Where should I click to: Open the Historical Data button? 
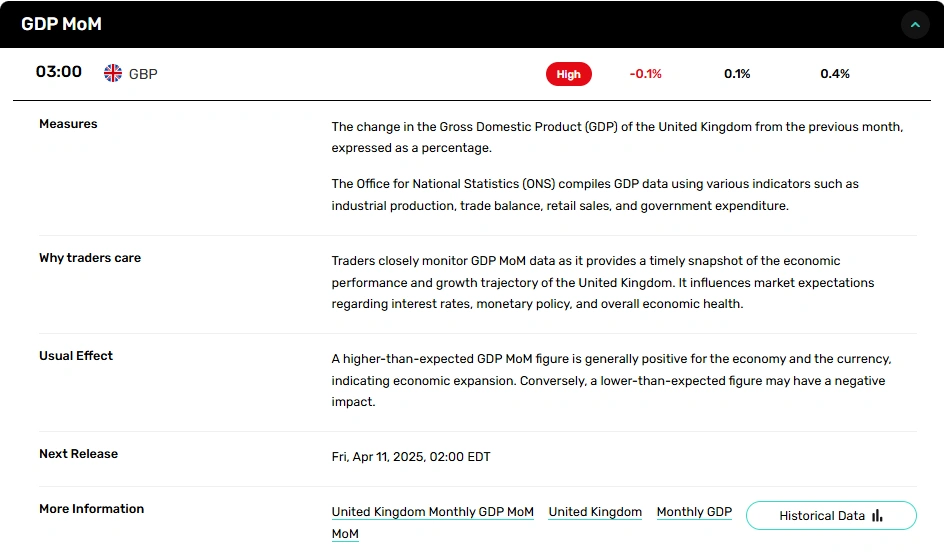point(831,516)
